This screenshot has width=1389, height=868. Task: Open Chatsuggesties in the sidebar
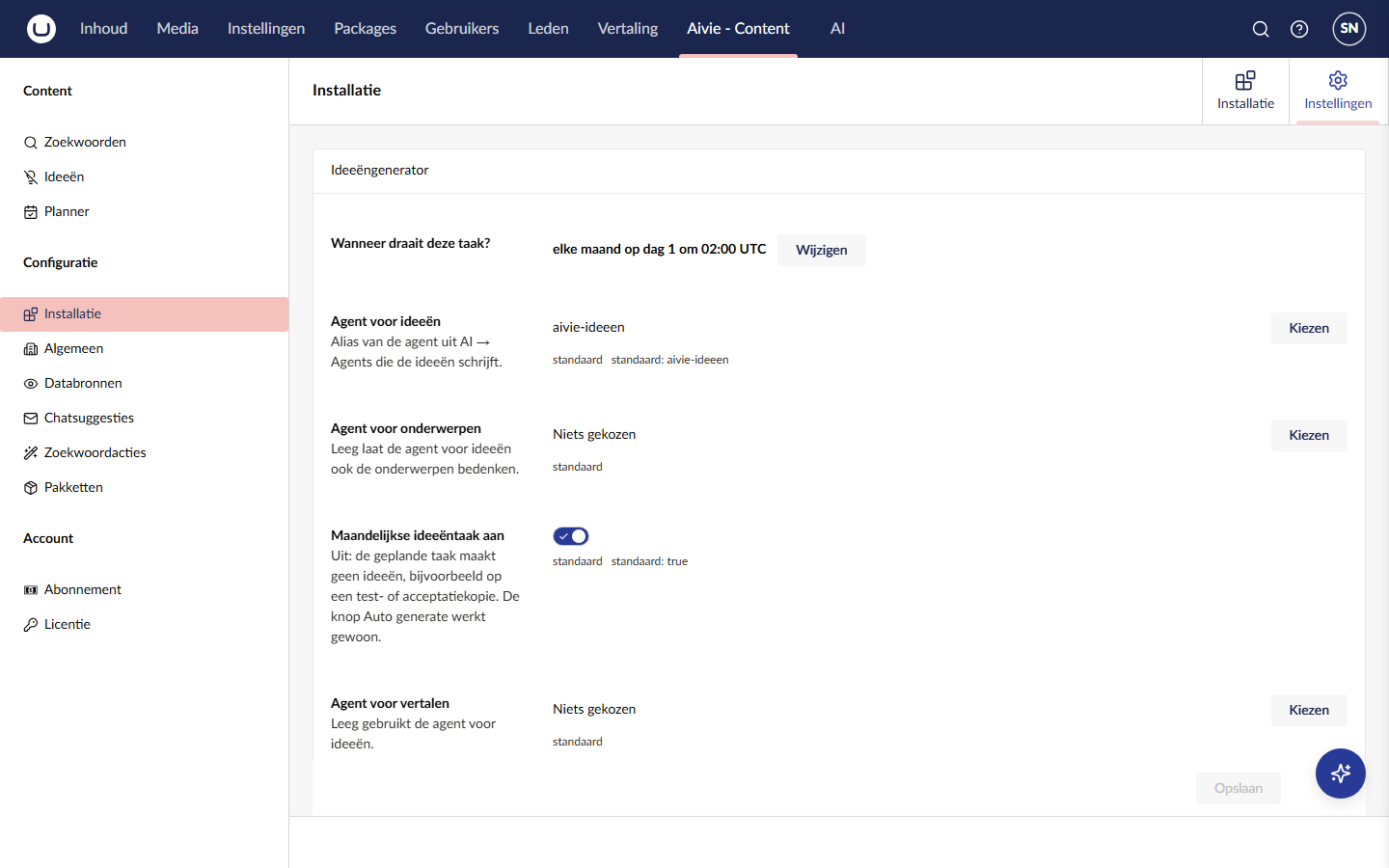pyautogui.click(x=145, y=418)
